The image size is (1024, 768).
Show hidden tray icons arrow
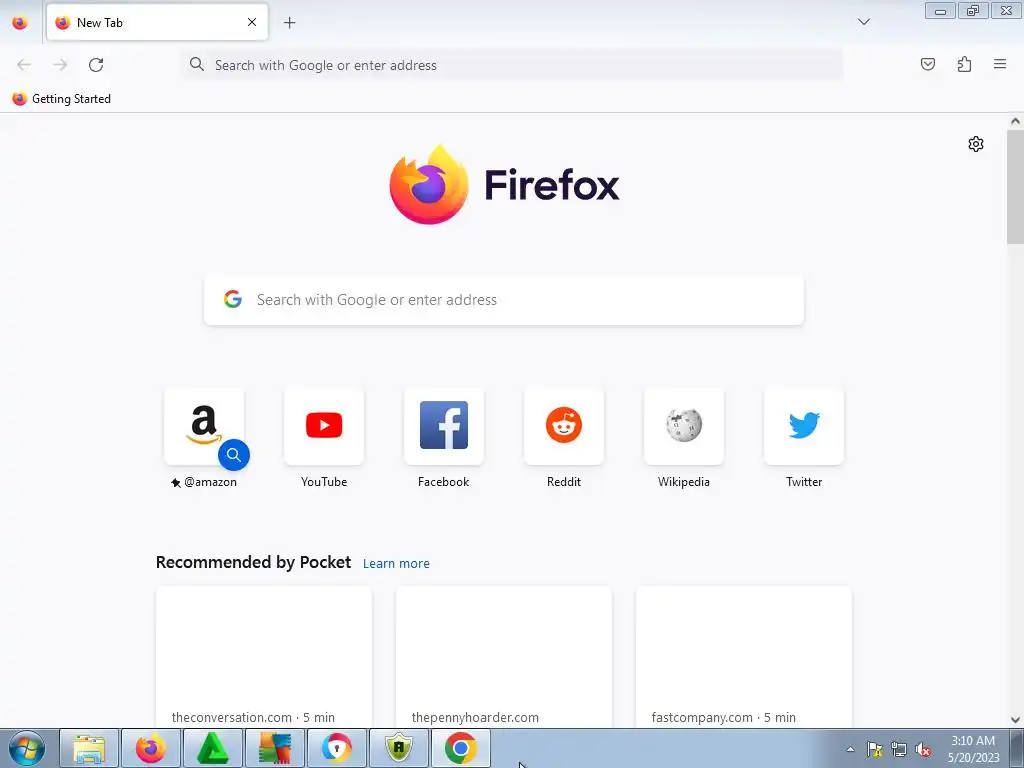850,750
